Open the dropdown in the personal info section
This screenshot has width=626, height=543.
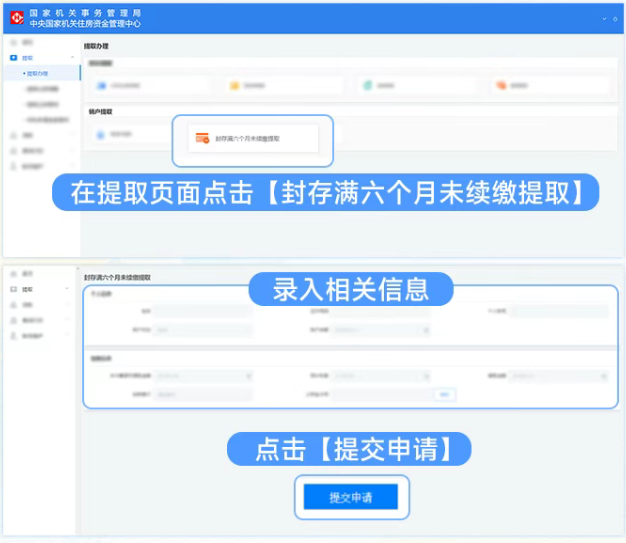click(x=382, y=329)
